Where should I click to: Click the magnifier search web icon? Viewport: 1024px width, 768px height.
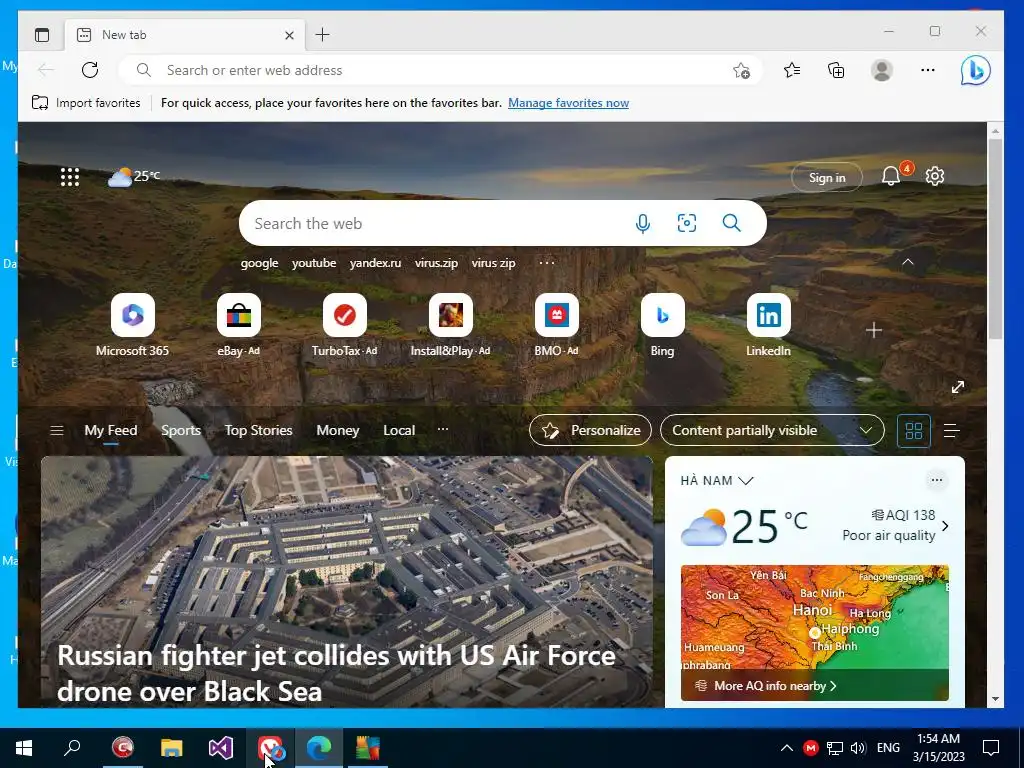pyautogui.click(x=731, y=223)
